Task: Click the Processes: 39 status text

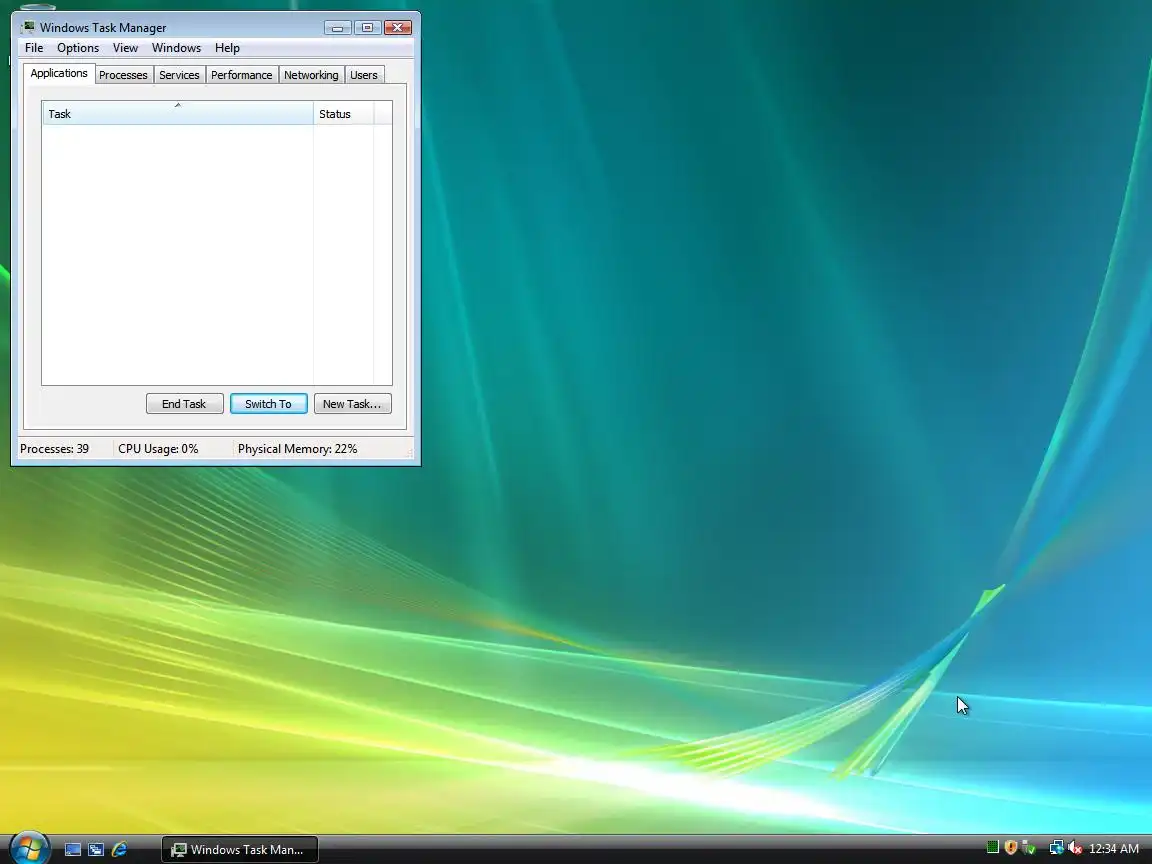Action: pos(54,449)
